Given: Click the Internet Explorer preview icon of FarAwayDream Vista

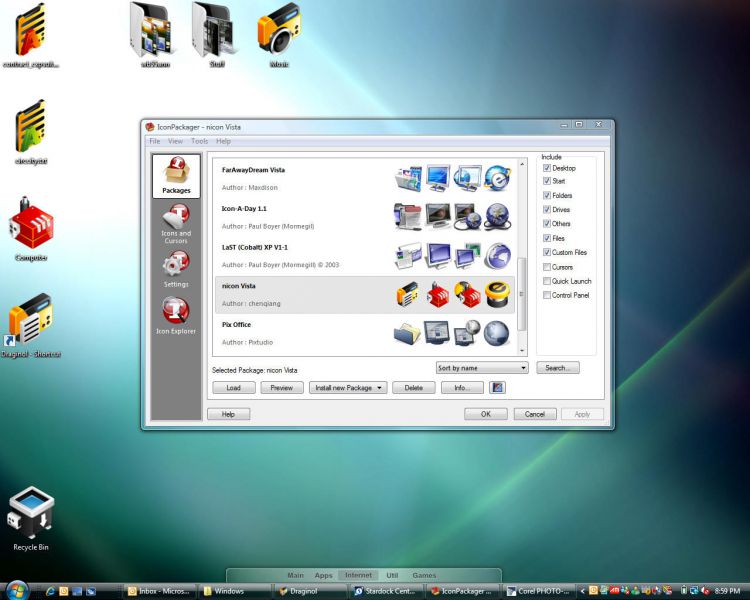Looking at the screenshot, I should click(497, 178).
